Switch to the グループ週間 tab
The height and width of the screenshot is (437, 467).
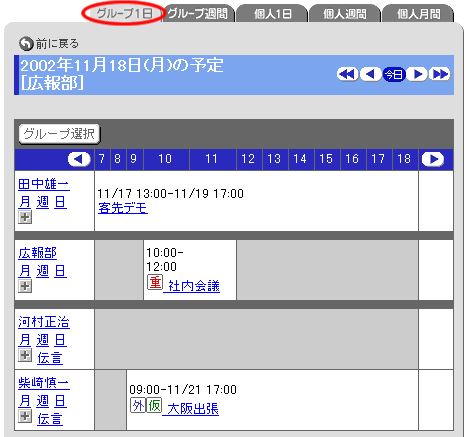point(198,14)
